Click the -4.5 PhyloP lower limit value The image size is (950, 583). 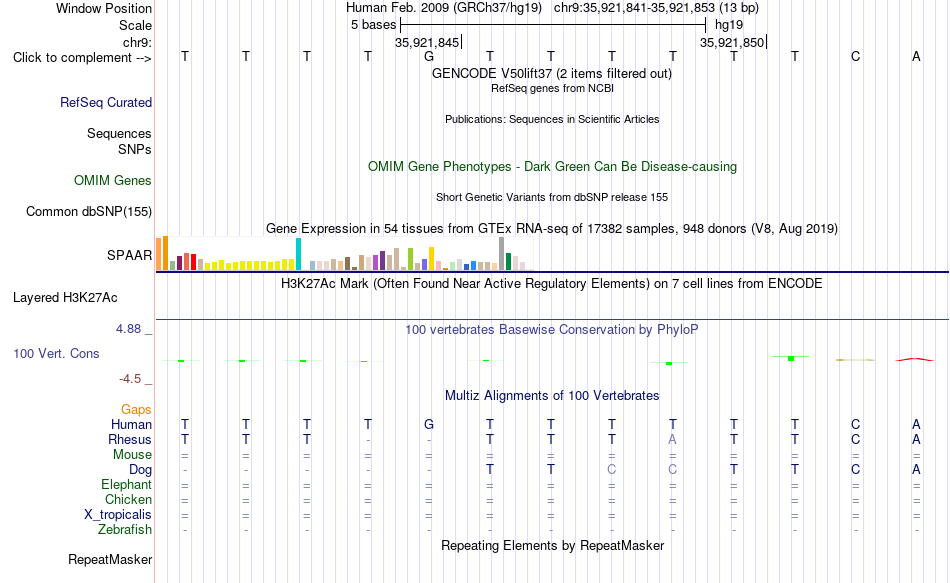coord(130,379)
